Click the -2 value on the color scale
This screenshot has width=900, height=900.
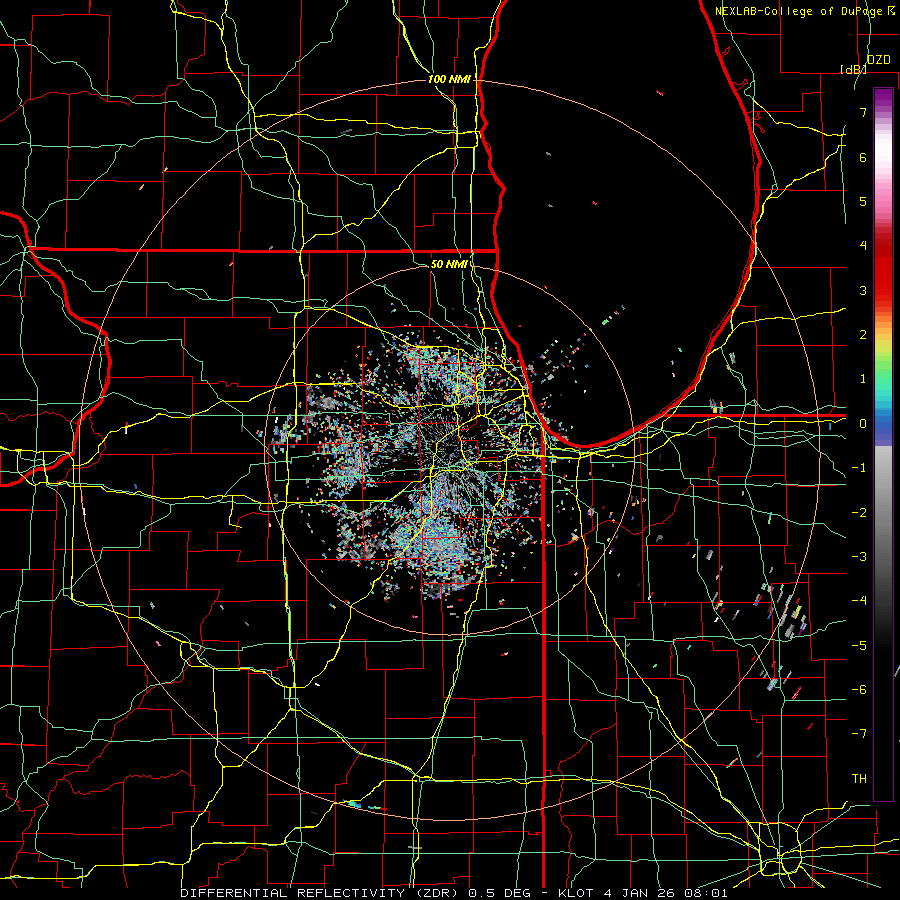pyautogui.click(x=859, y=512)
